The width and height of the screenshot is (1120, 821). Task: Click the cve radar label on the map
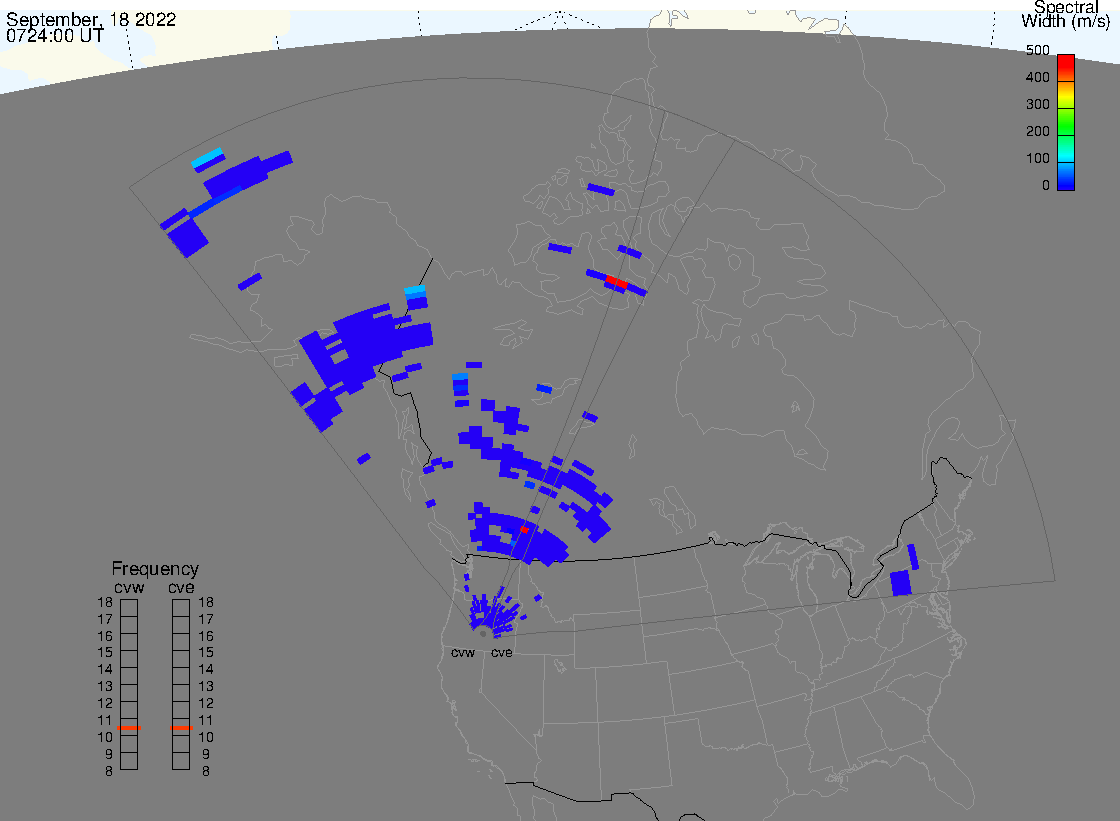pyautogui.click(x=501, y=653)
